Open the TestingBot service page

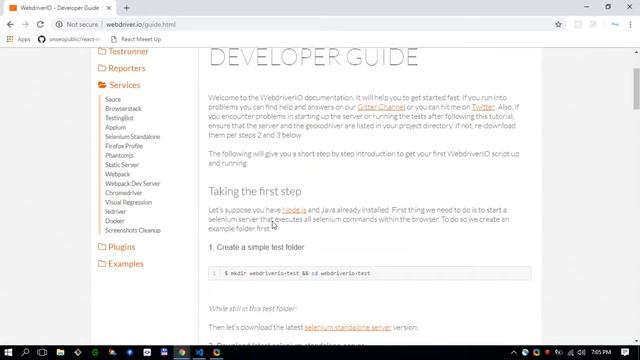(x=119, y=118)
